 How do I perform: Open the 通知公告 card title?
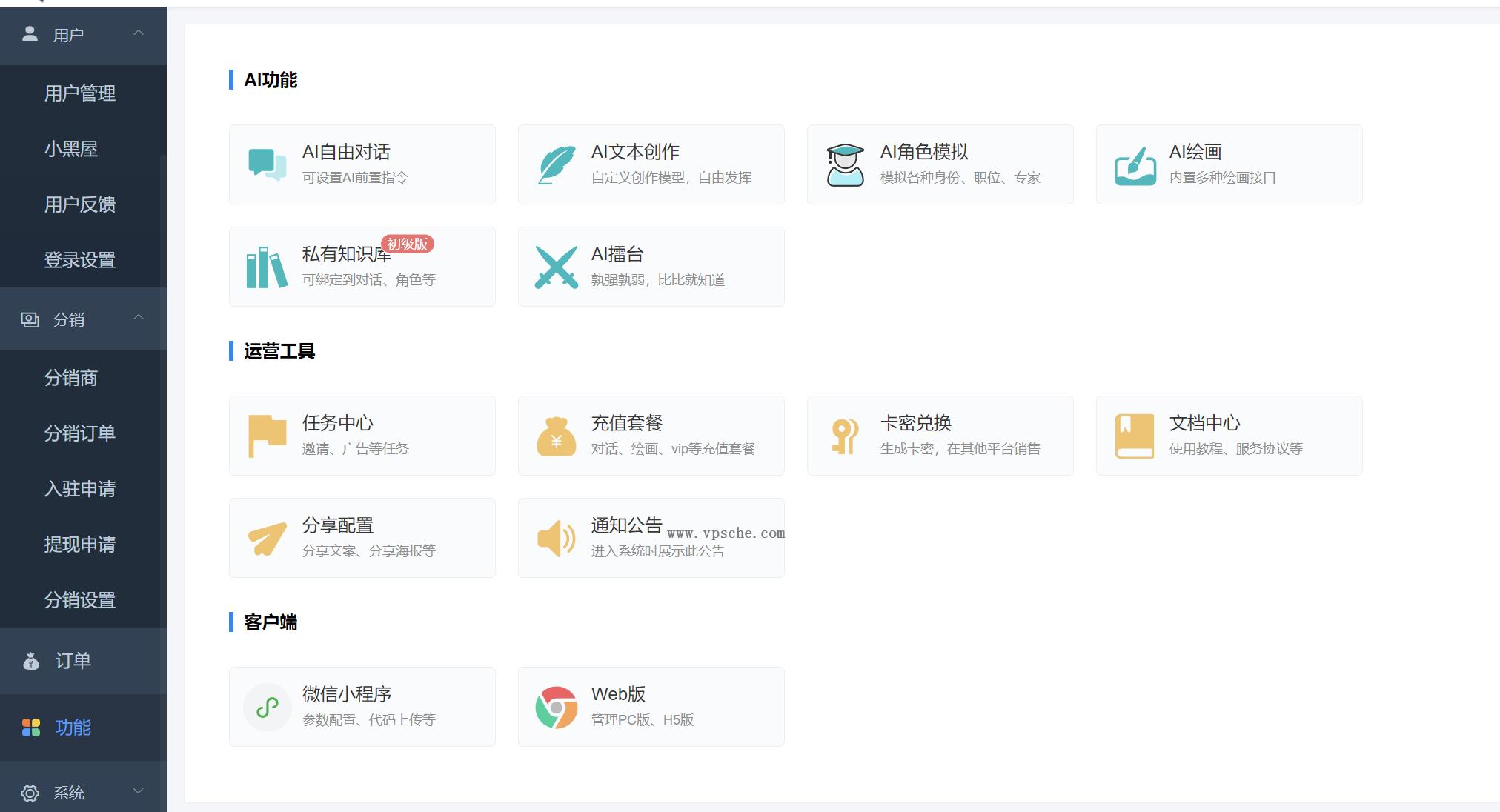point(626,525)
